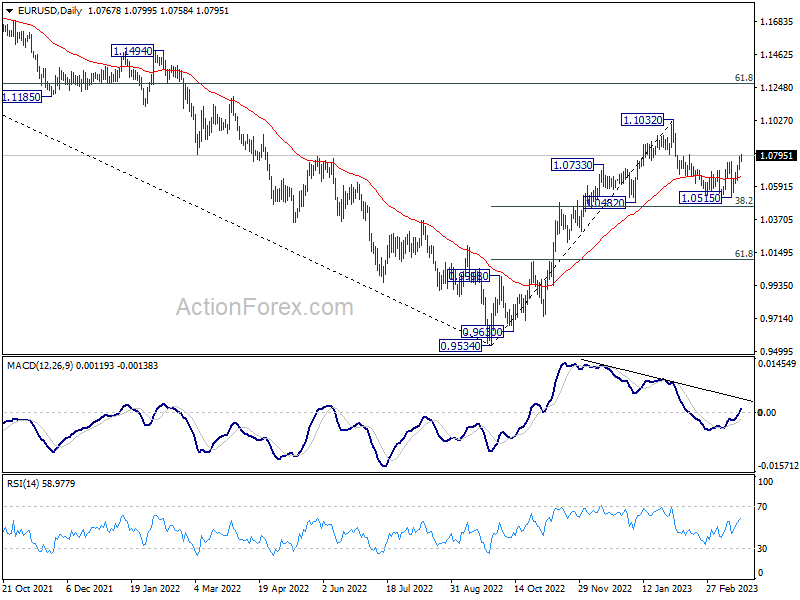Screen dimensions: 800x600
Task: Click the 12 Jan 2023 date label
Action: point(667,589)
